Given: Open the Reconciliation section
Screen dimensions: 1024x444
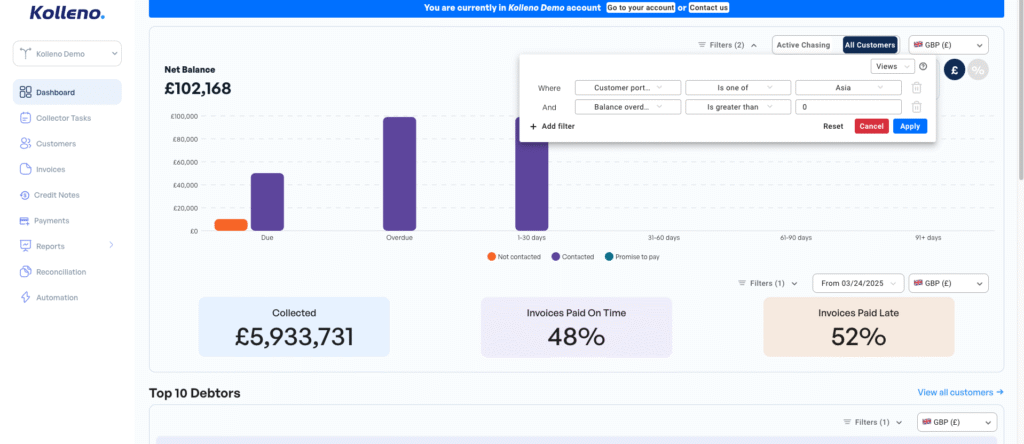Looking at the screenshot, I should [60, 272].
